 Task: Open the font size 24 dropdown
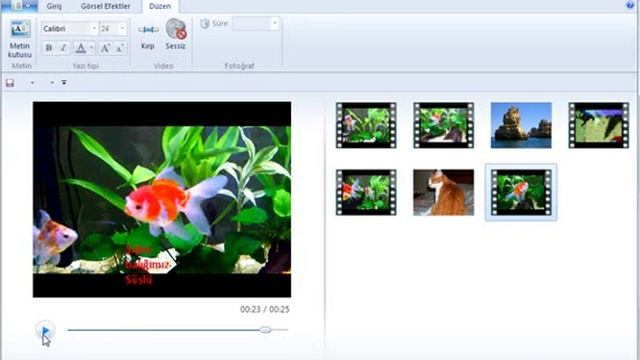coord(122,29)
